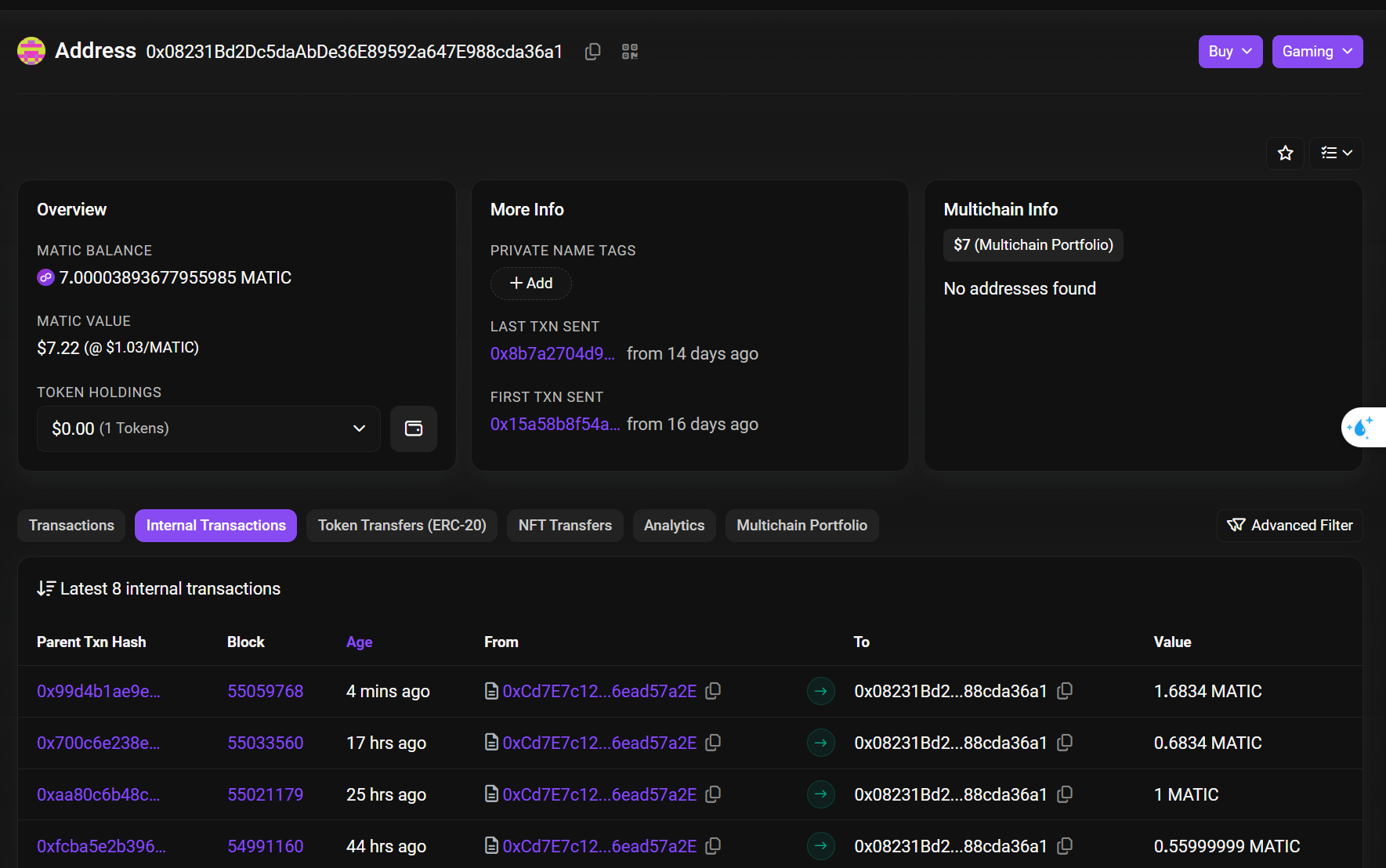Open the Multichain Portfolio tab

[x=802, y=526]
